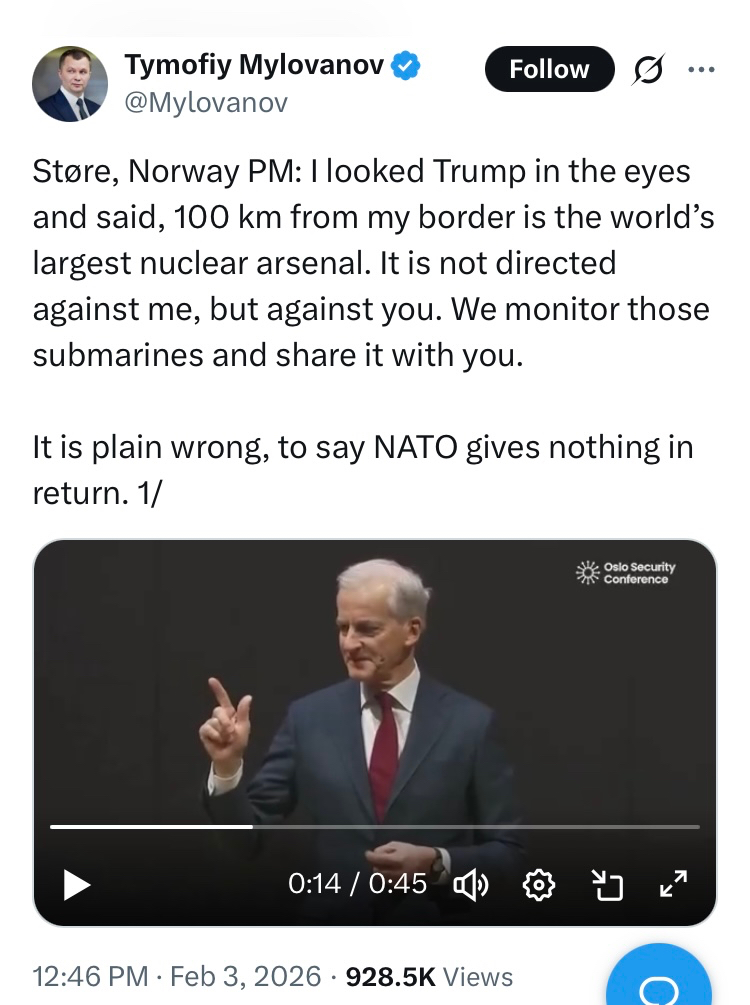View the 928.5K Views count
750x1005 pixels.
[429, 976]
